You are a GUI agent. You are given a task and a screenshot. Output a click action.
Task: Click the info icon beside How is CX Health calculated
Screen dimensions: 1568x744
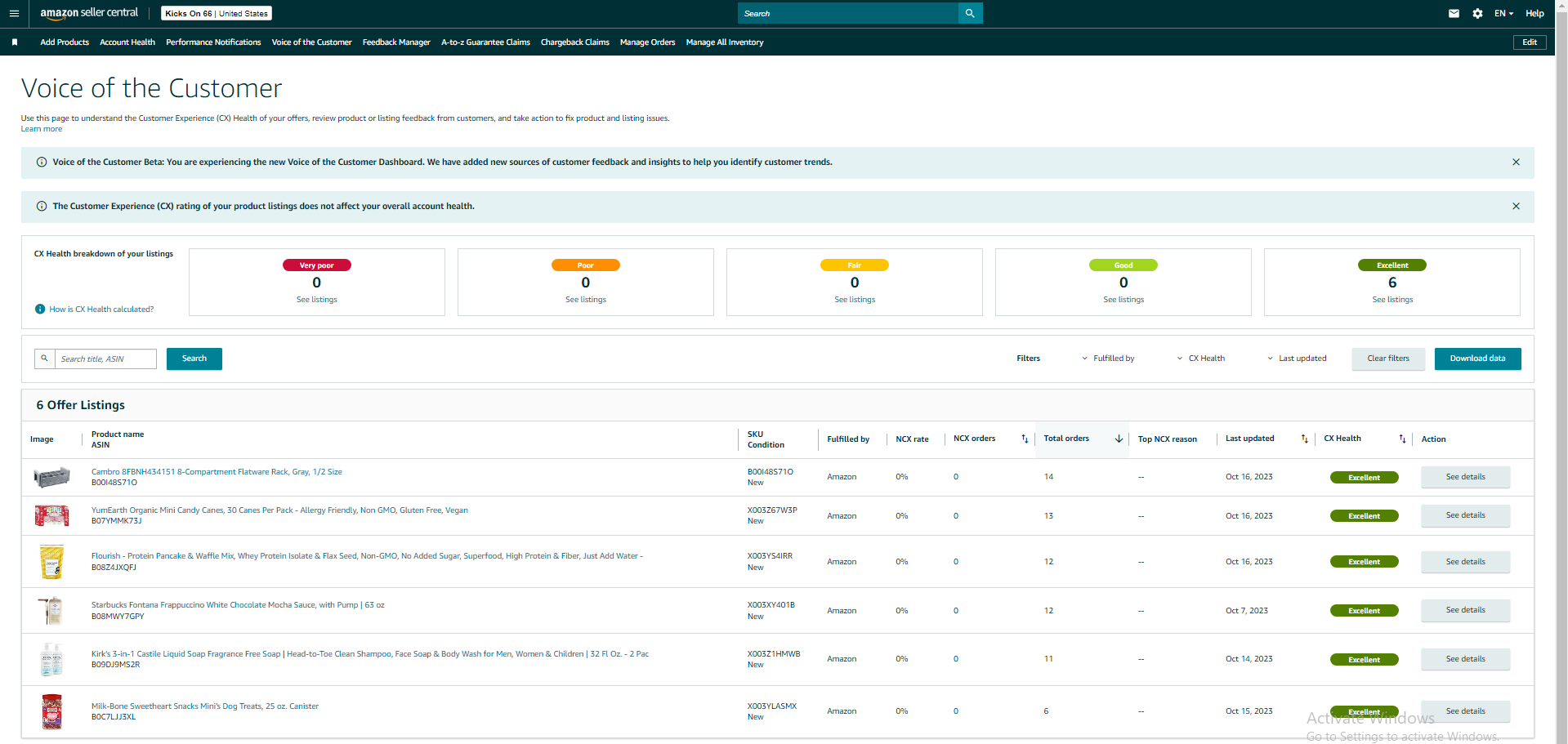40,309
